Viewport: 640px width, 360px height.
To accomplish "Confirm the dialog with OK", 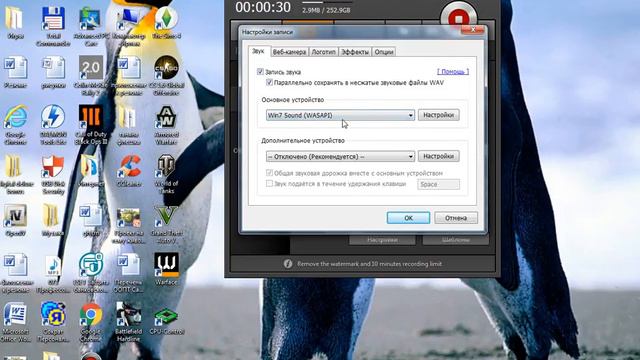I will 408,218.
